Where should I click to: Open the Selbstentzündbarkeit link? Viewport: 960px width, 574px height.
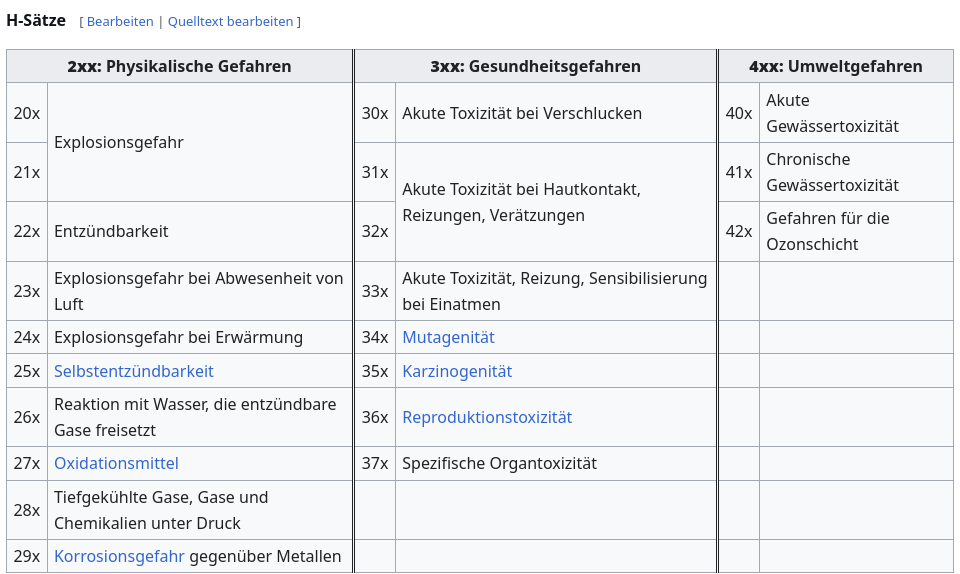coord(134,371)
